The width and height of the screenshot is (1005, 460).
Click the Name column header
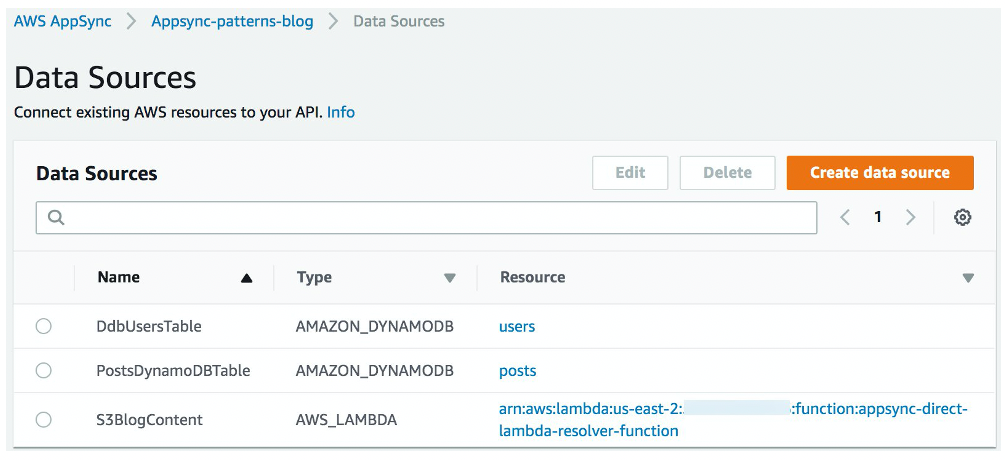pos(119,278)
